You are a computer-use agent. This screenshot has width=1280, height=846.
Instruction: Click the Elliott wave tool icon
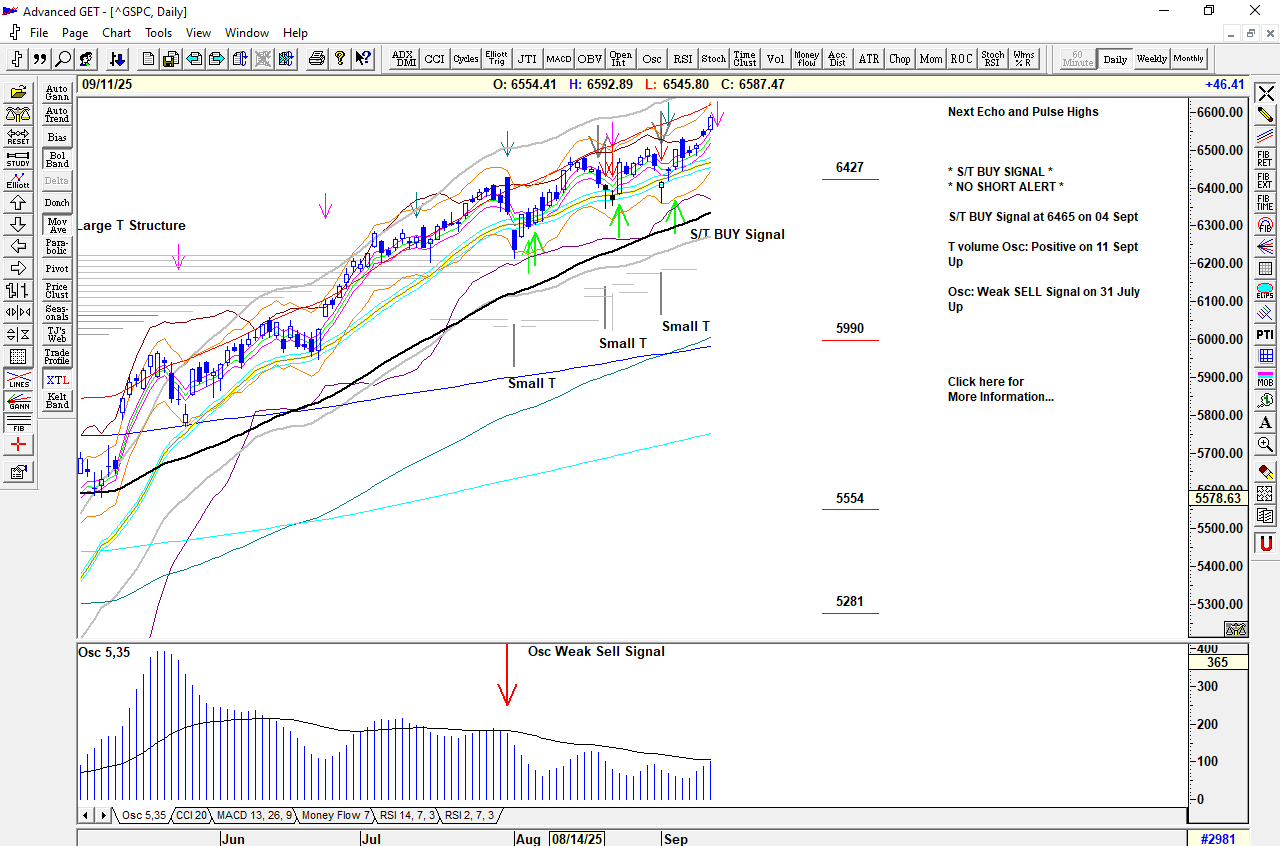(x=18, y=180)
